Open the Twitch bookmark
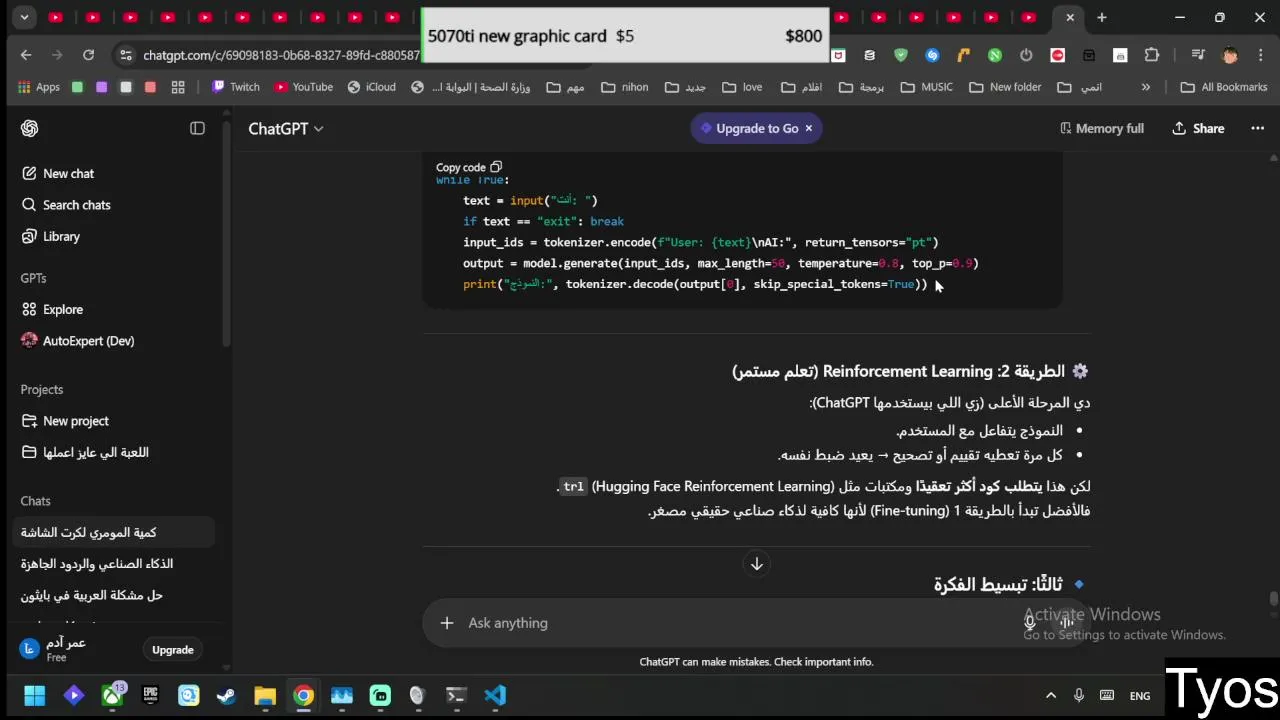Viewport: 1280px width, 720px height. pyautogui.click(x=236, y=87)
